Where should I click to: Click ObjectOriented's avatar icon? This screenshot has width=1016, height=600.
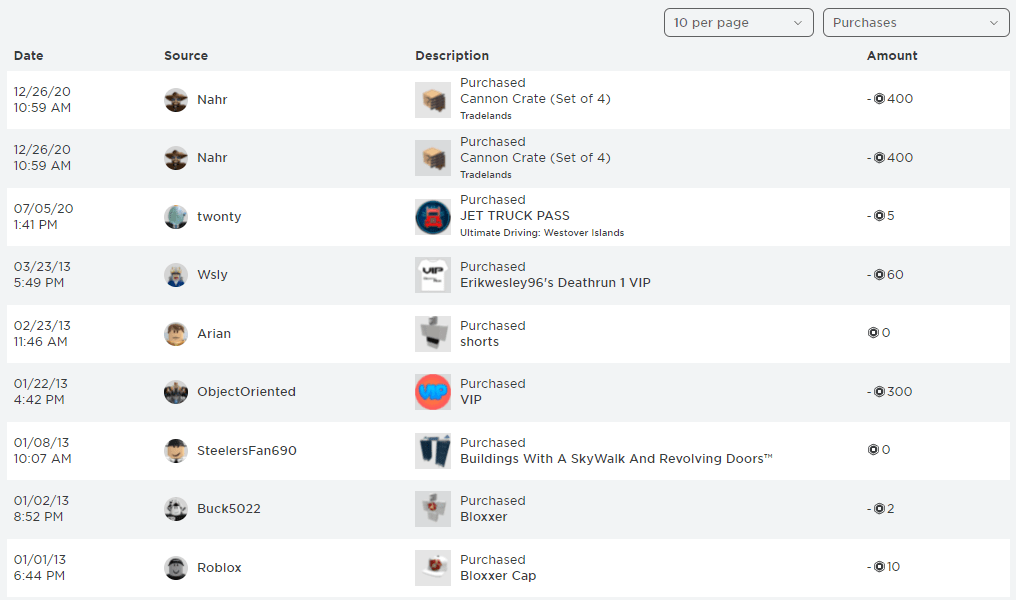[176, 392]
